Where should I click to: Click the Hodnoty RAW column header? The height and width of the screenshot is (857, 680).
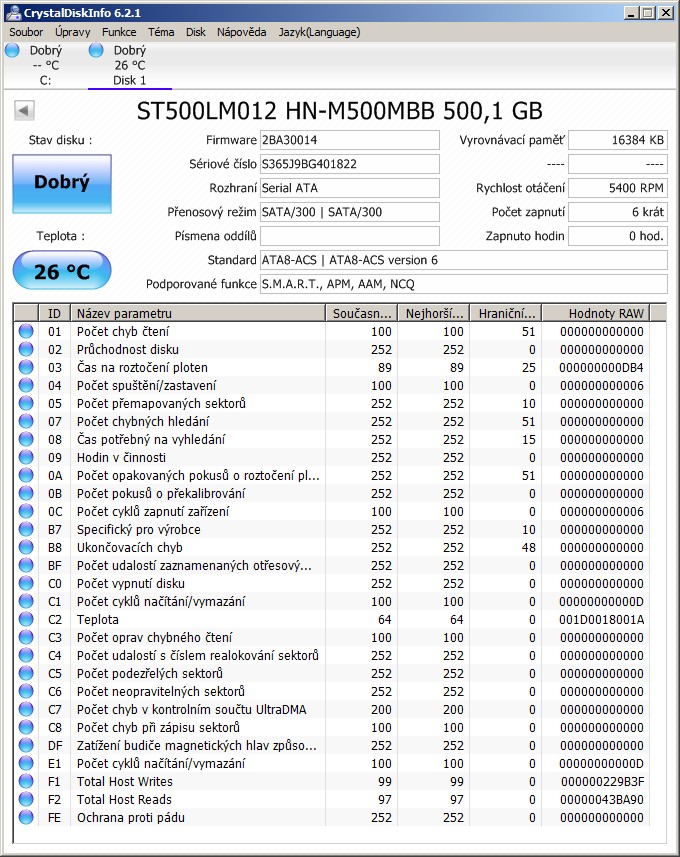pyautogui.click(x=596, y=313)
